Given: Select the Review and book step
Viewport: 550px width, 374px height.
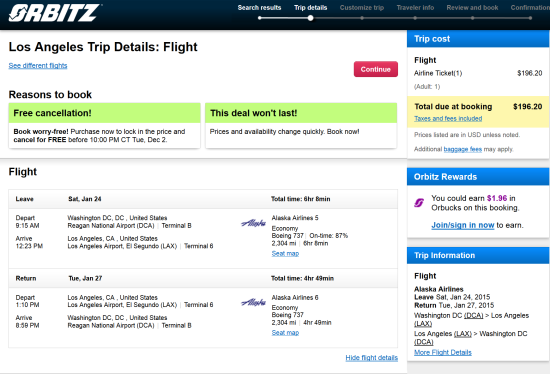Looking at the screenshot, I should (x=472, y=7).
